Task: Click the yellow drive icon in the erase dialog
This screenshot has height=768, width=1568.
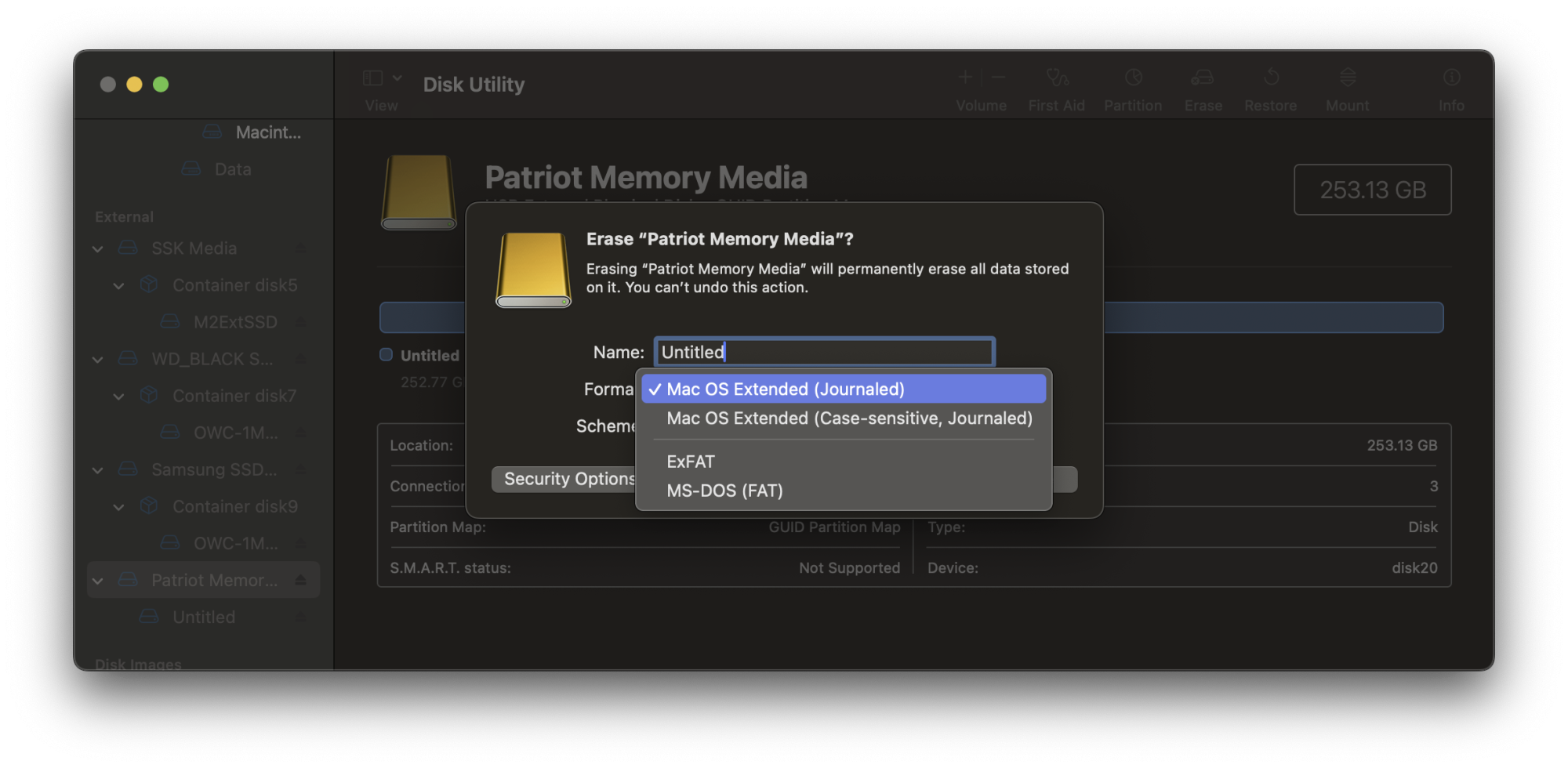Action: click(x=533, y=270)
